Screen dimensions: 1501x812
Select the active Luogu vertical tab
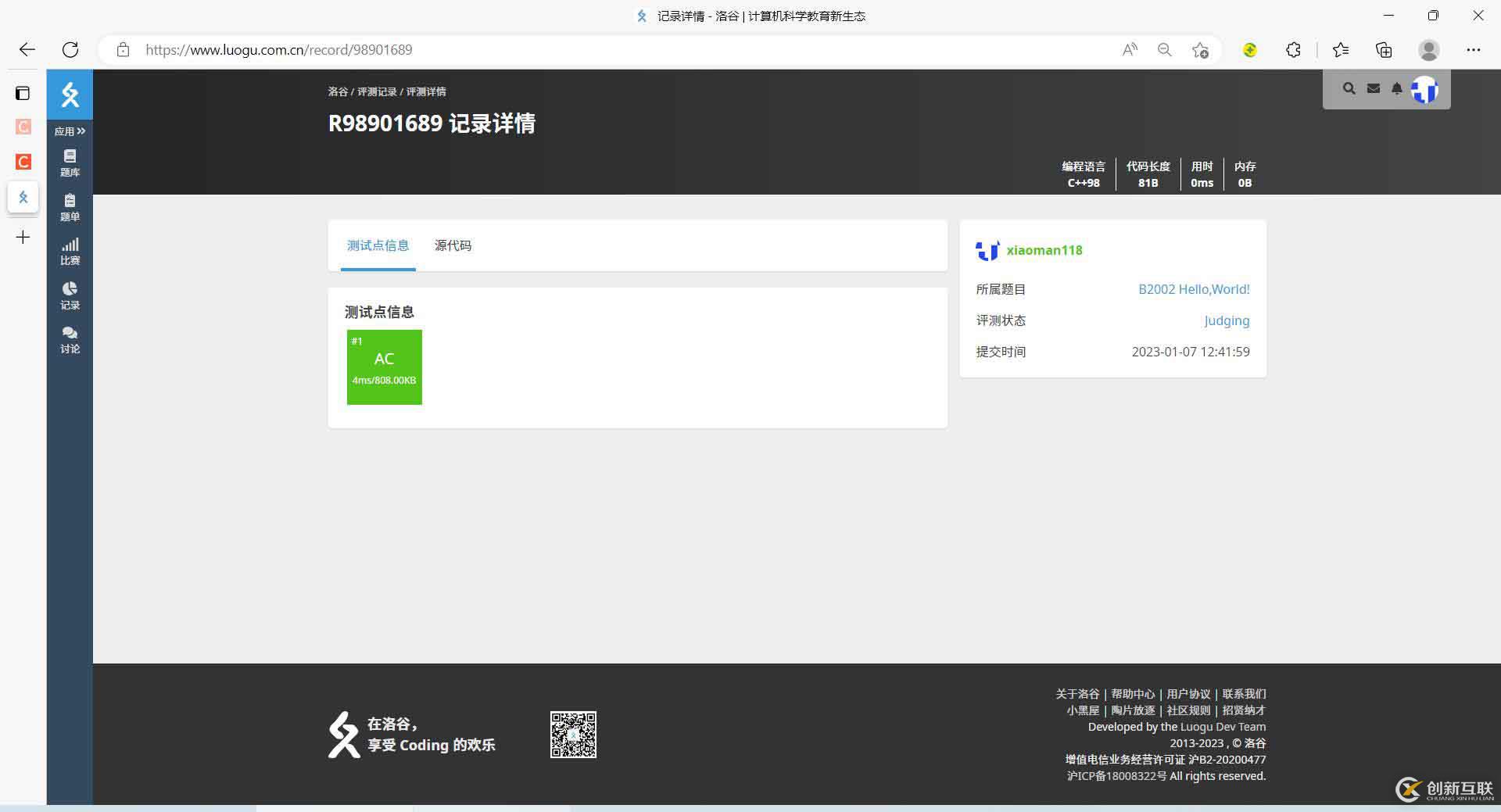[23, 198]
